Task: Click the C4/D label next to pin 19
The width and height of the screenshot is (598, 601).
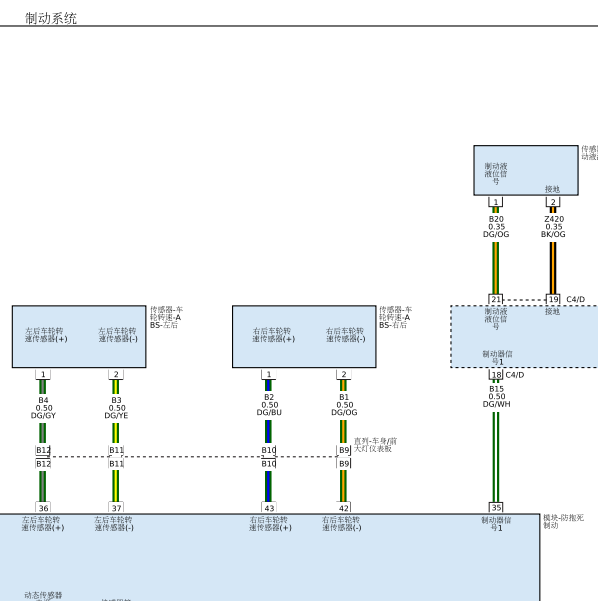Action: (x=576, y=299)
